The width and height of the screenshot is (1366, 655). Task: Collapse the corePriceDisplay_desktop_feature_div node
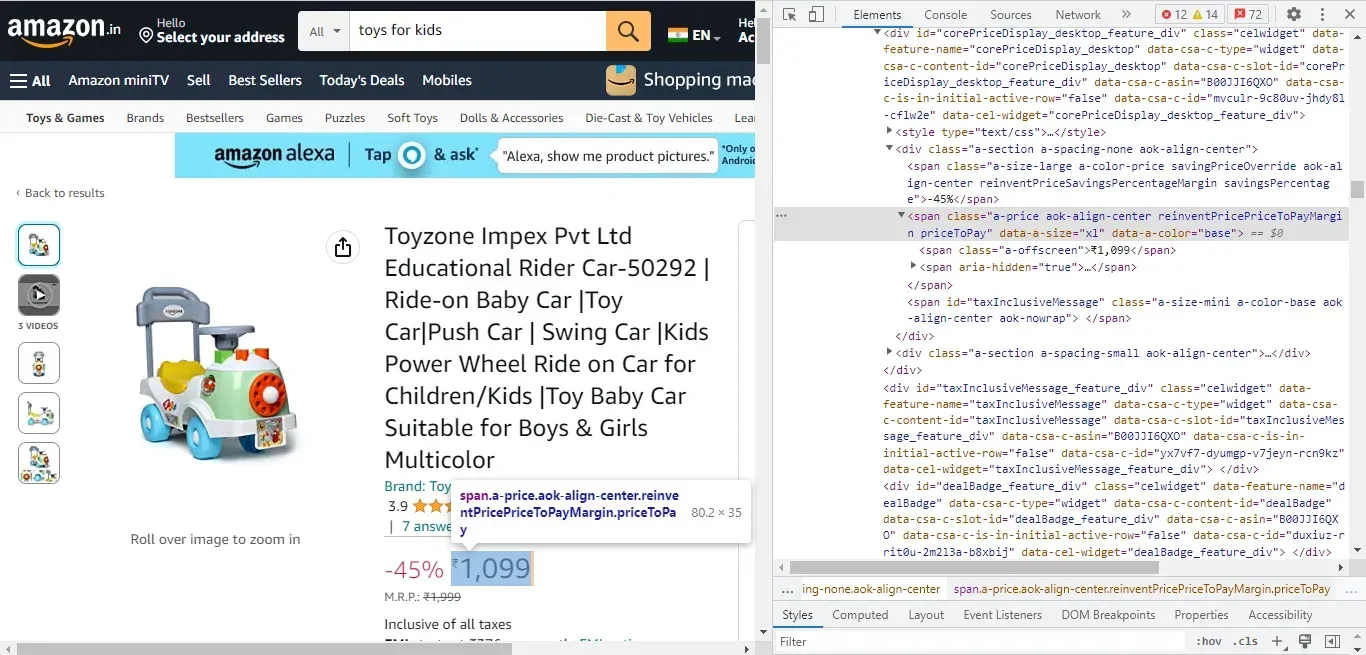pos(878,33)
